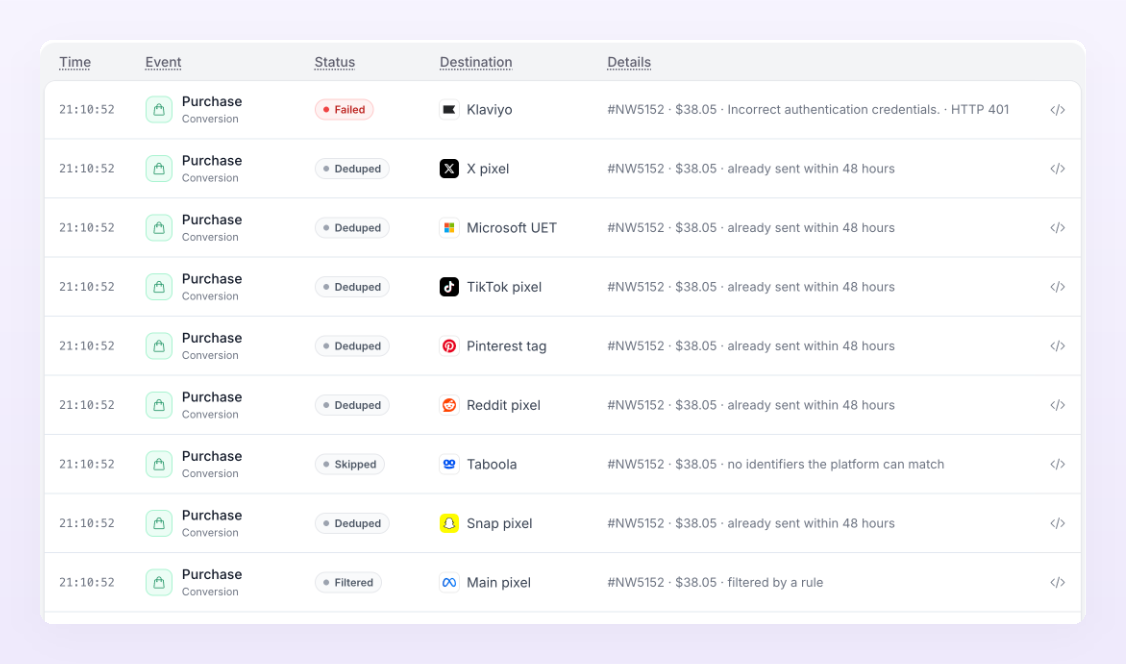Screen dimensions: 1126x664
Task: Select the TikTok pixel destination name
Action: click(x=504, y=287)
